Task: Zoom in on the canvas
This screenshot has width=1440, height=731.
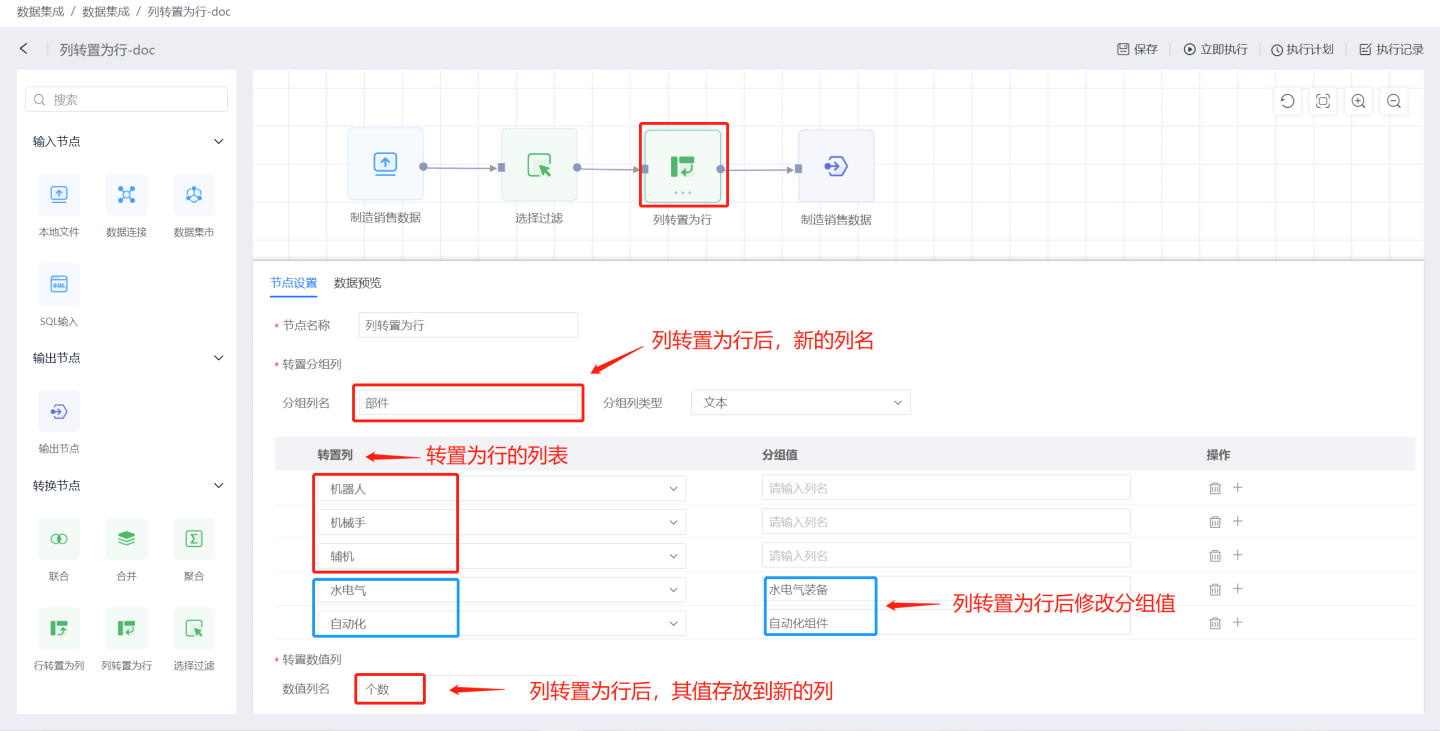Action: pos(1358,101)
